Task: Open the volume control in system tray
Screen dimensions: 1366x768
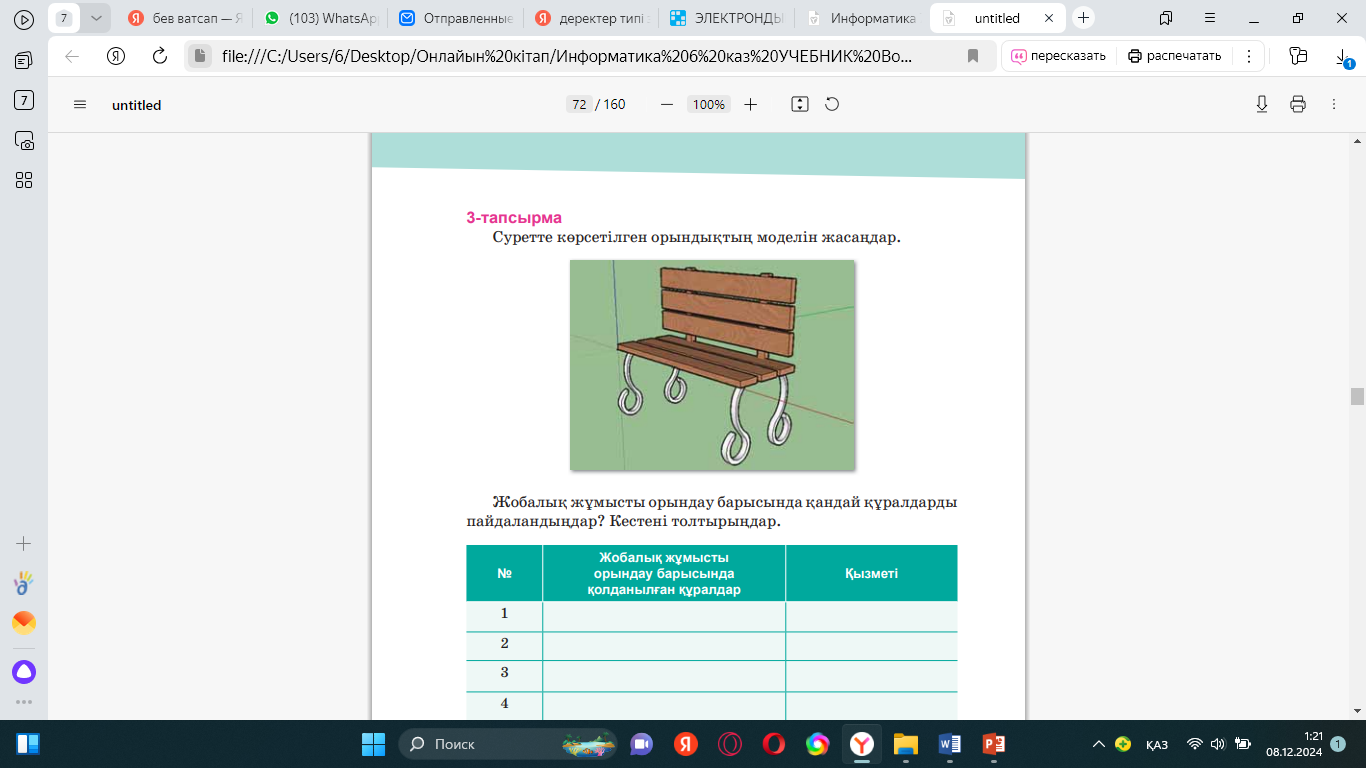Action: click(x=1217, y=744)
